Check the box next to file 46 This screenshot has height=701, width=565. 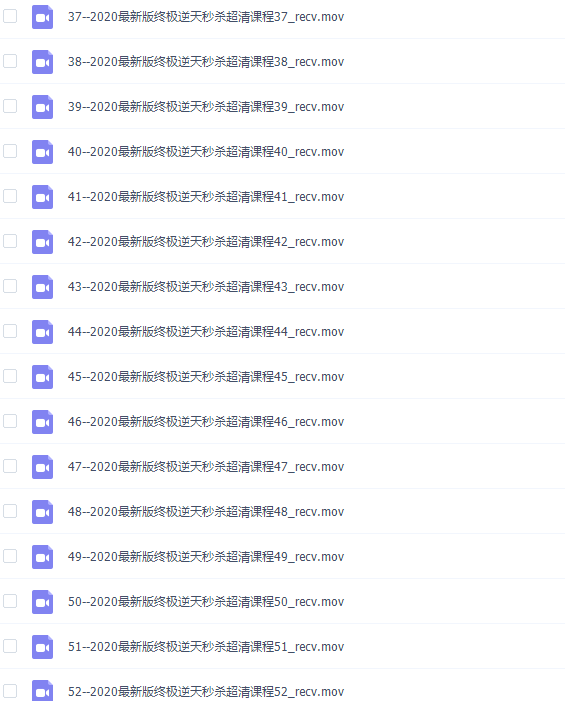pos(10,421)
